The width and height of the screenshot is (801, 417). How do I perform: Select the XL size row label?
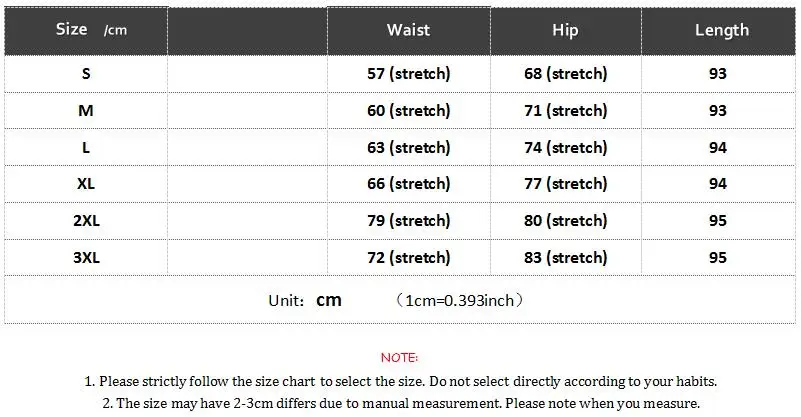click(86, 183)
